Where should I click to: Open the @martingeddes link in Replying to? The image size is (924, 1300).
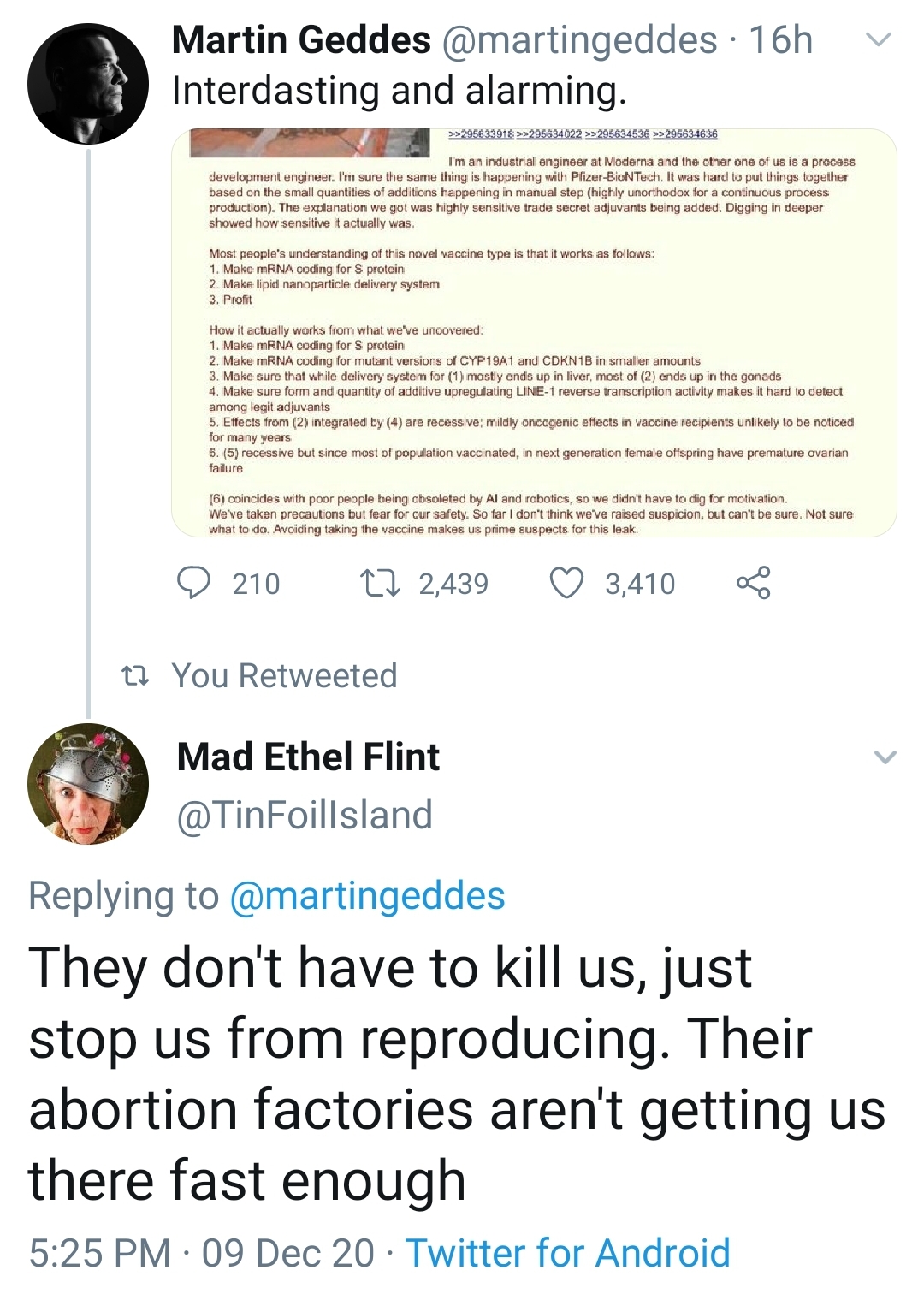coord(368,896)
